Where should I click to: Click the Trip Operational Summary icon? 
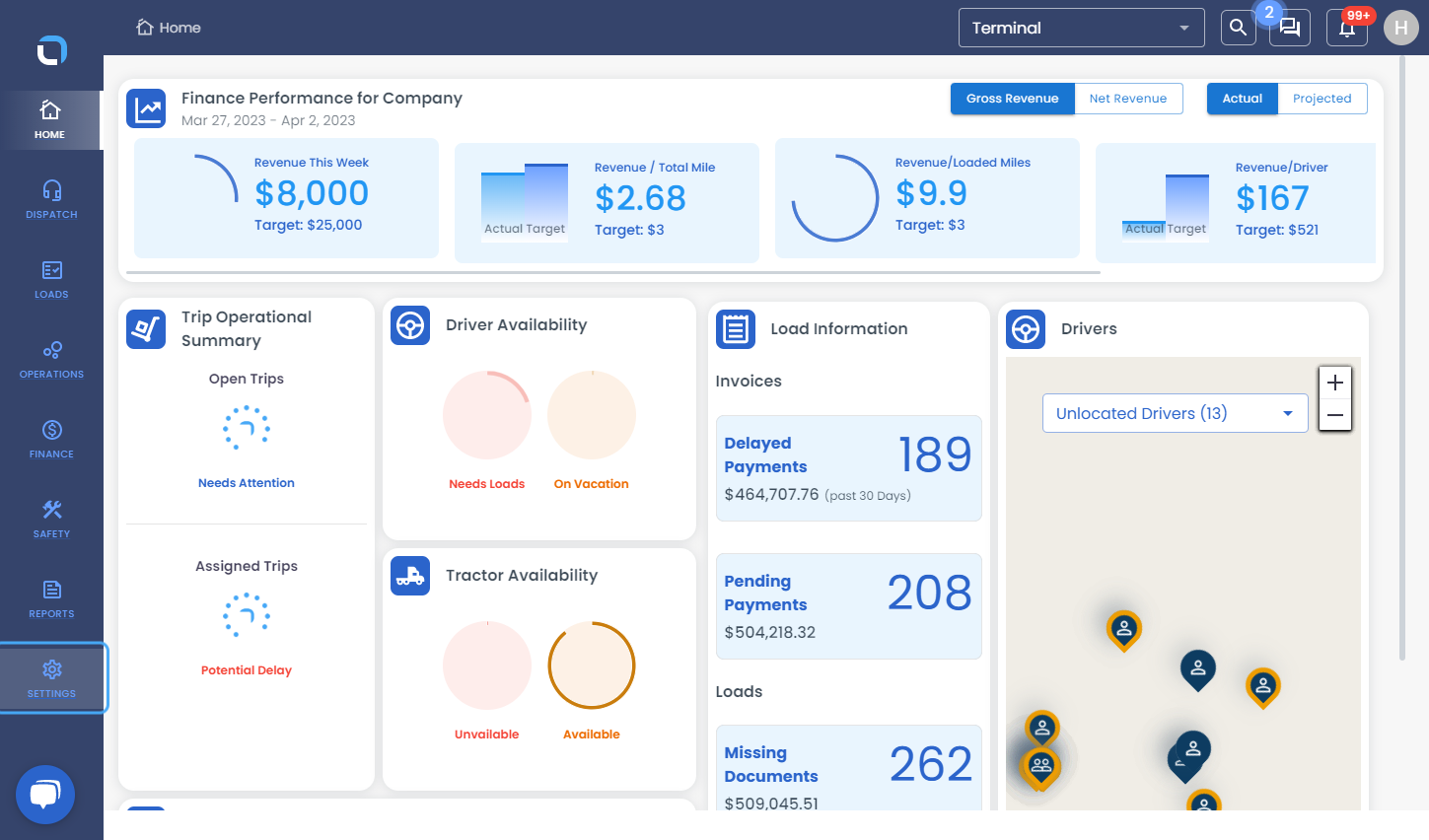tap(146, 329)
